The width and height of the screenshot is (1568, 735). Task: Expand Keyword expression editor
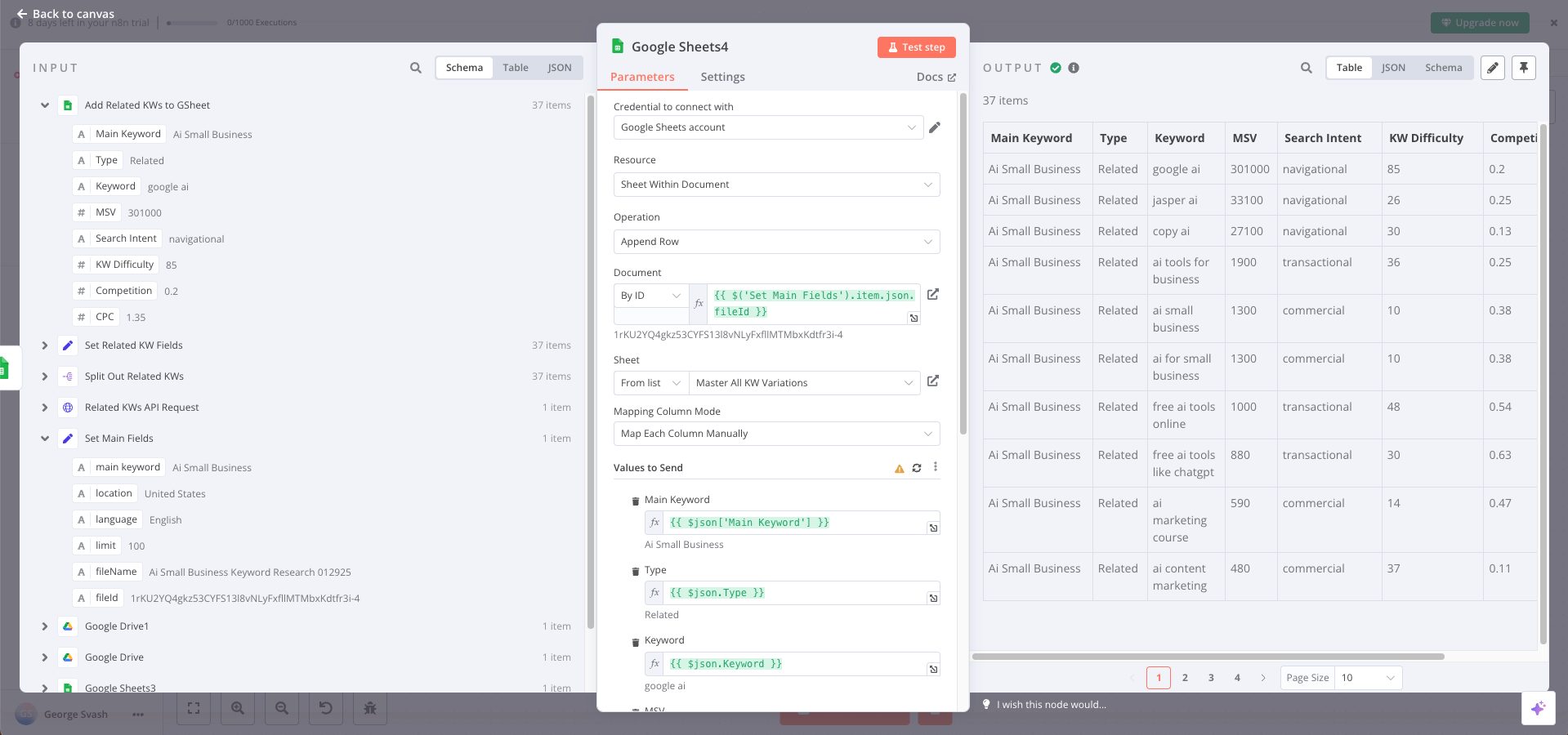(933, 670)
